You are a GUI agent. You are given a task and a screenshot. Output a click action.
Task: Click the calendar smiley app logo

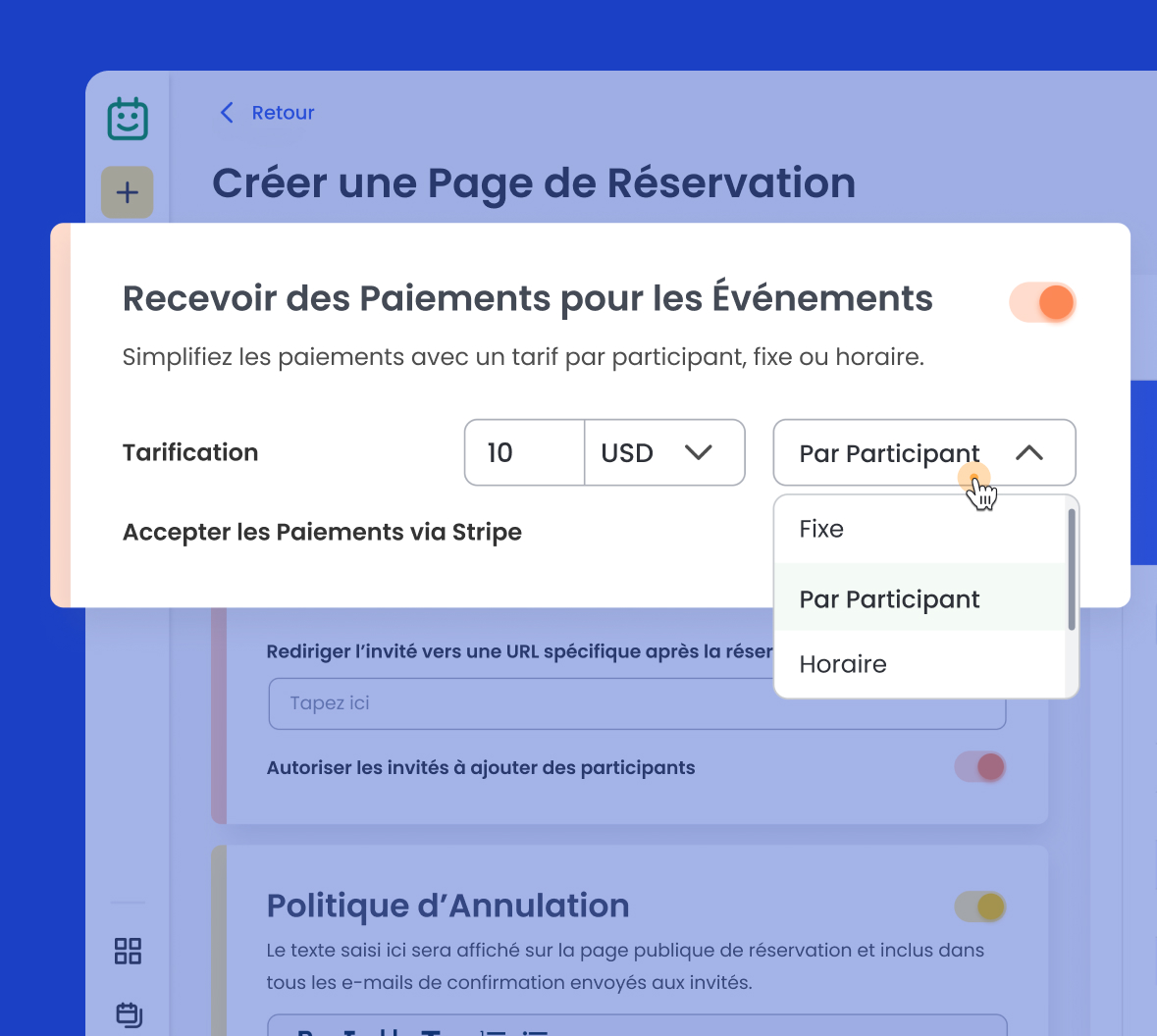pos(128,120)
